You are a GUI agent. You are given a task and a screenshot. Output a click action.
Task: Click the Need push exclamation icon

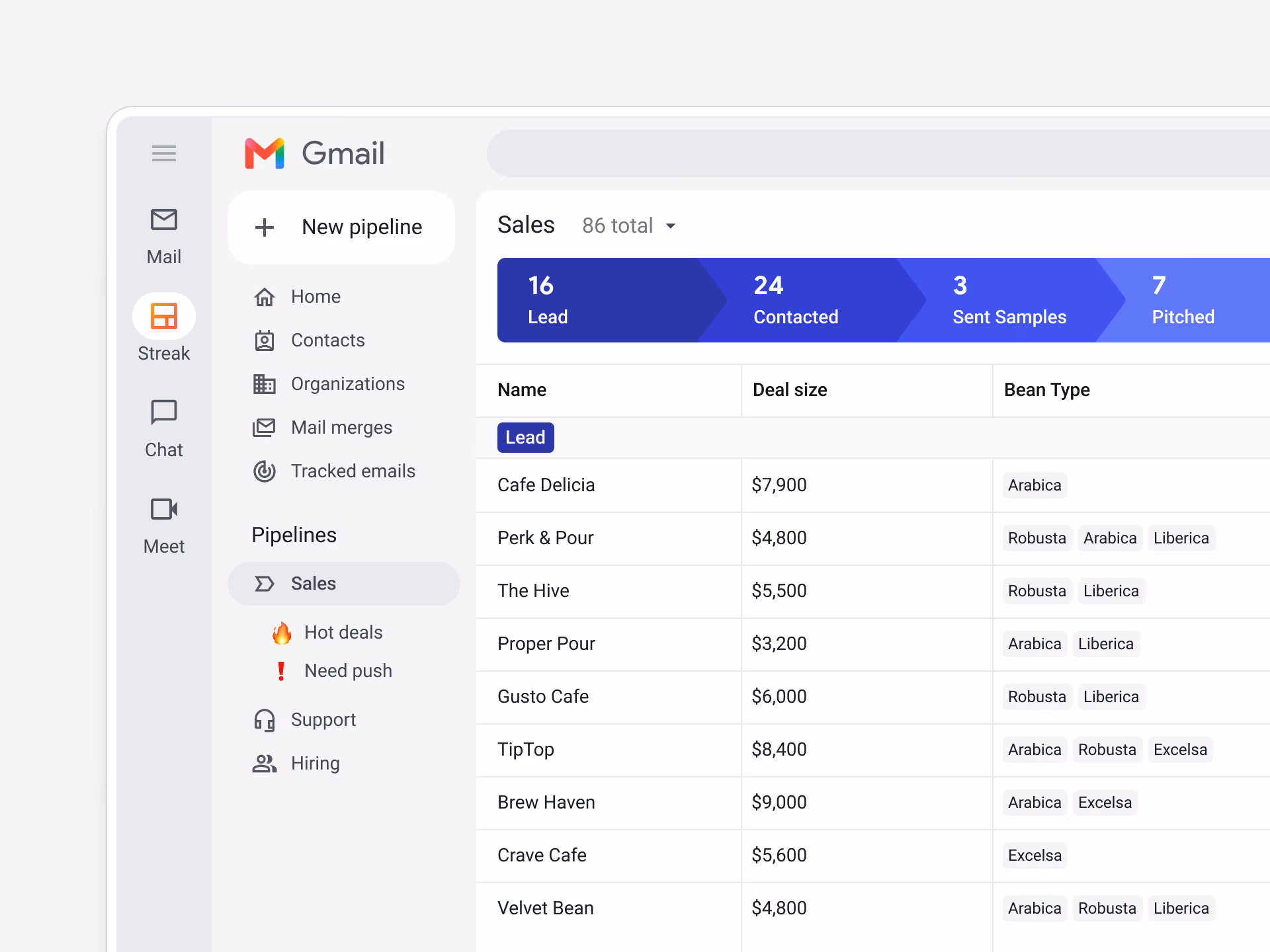point(282,671)
